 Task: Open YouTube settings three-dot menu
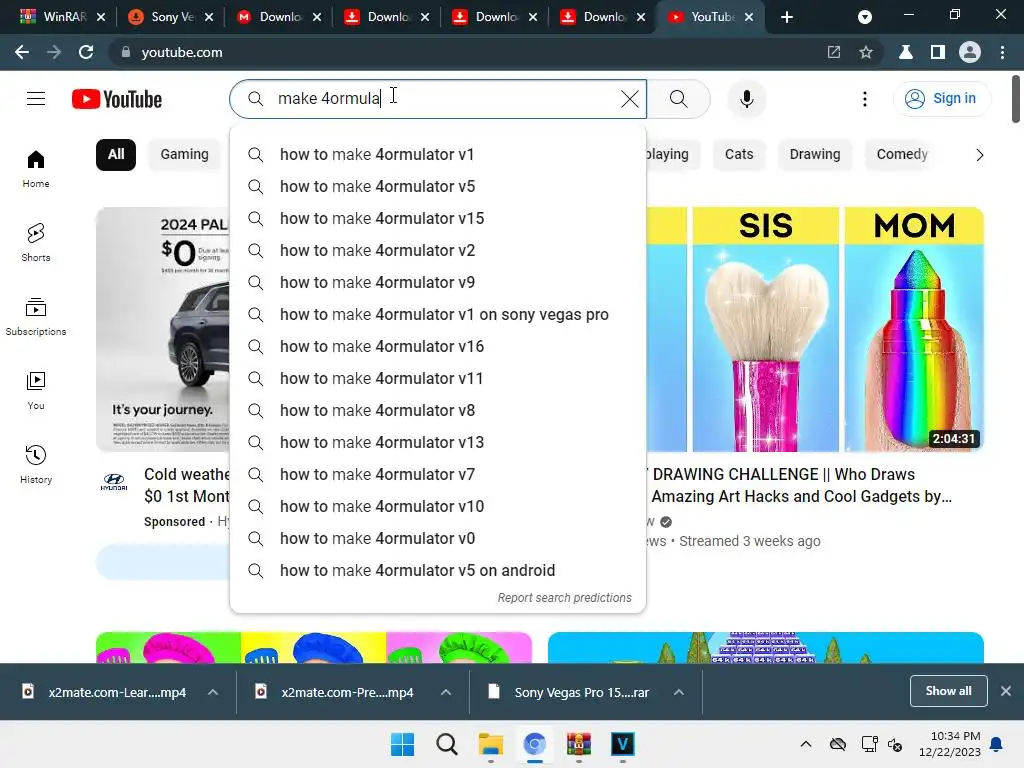pyautogui.click(x=865, y=99)
